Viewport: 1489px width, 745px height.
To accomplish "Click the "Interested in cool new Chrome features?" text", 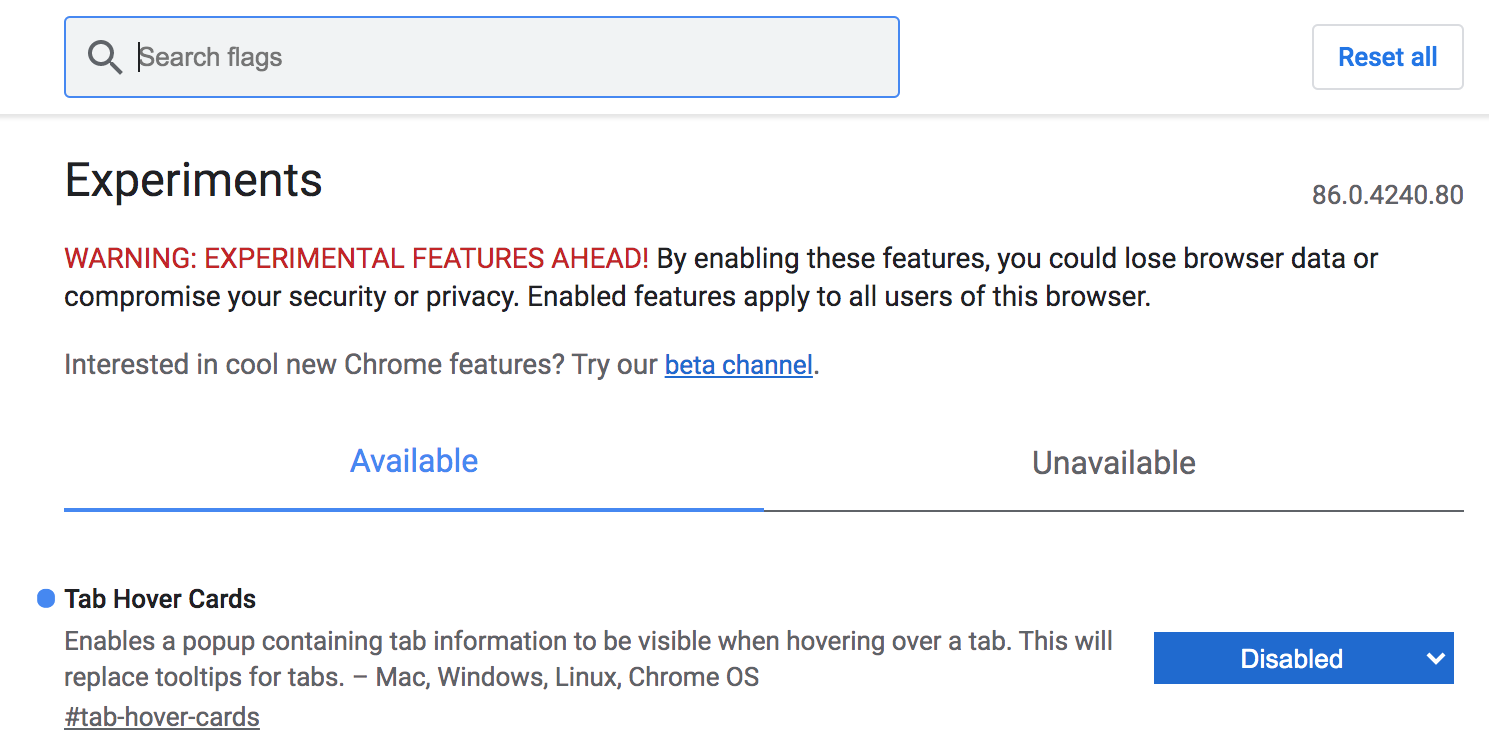I will click(314, 365).
